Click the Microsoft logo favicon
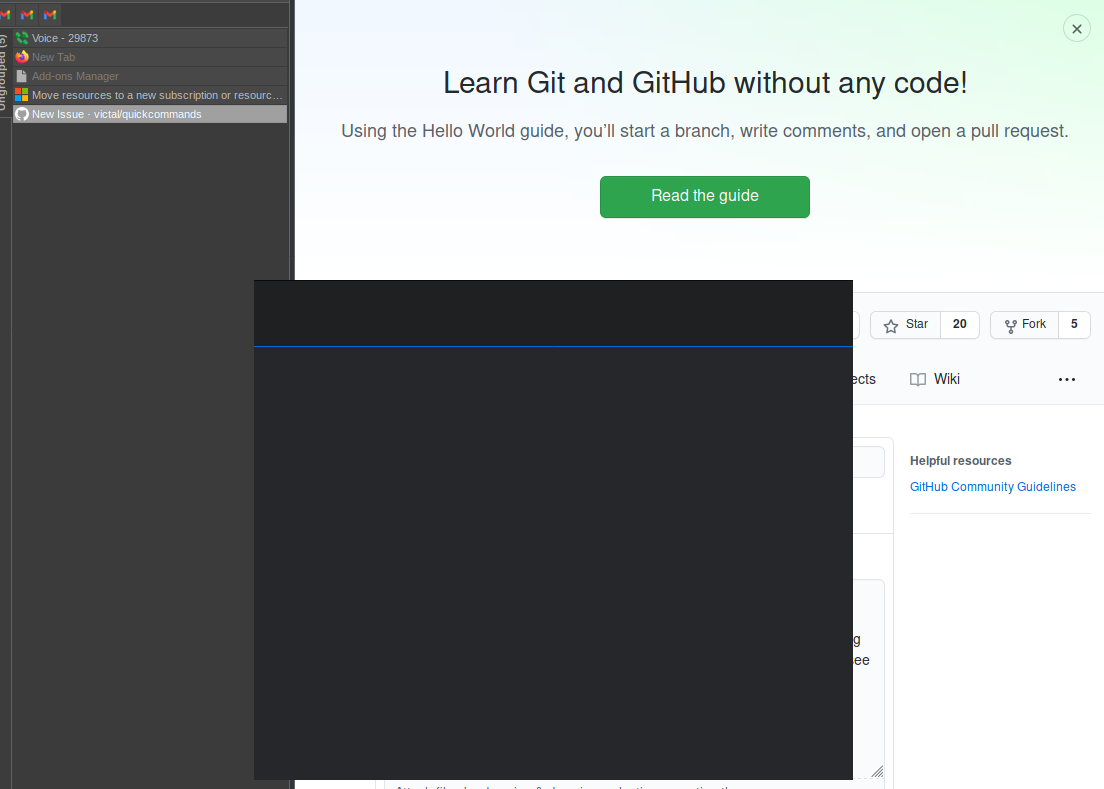The height and width of the screenshot is (789, 1104). tap(22, 95)
